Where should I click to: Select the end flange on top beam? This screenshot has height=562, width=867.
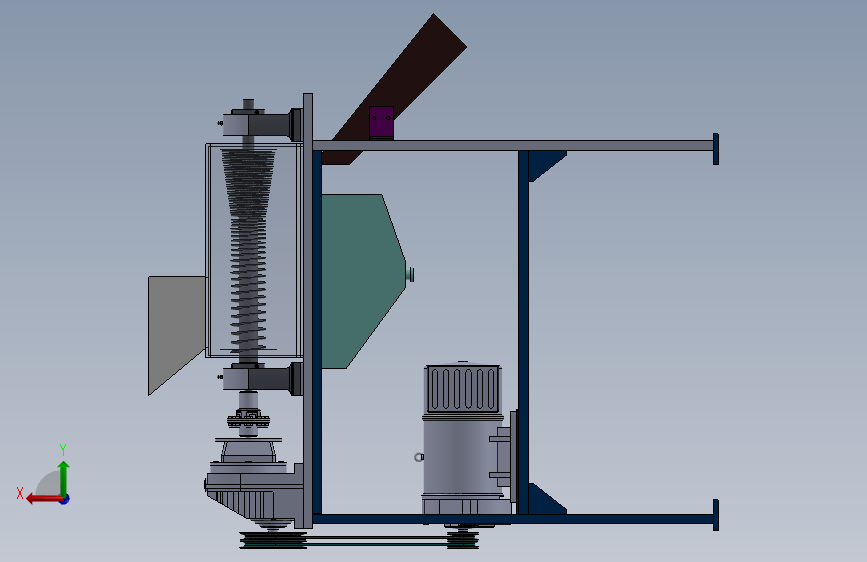pyautogui.click(x=715, y=149)
